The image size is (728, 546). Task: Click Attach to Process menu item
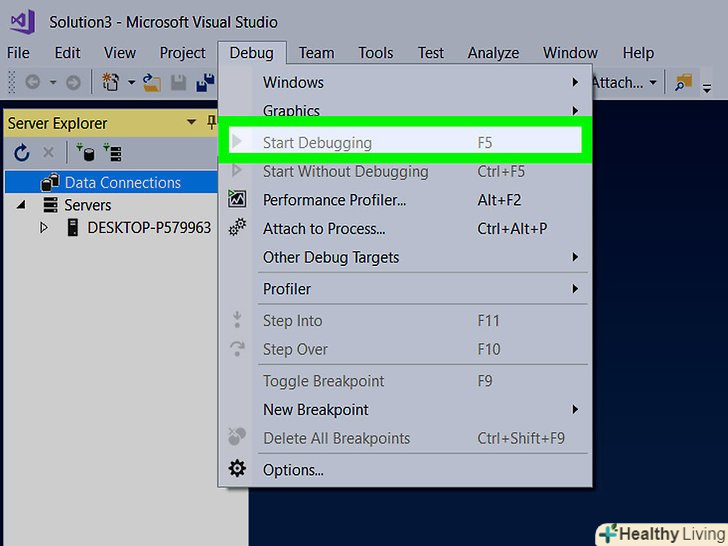point(324,229)
